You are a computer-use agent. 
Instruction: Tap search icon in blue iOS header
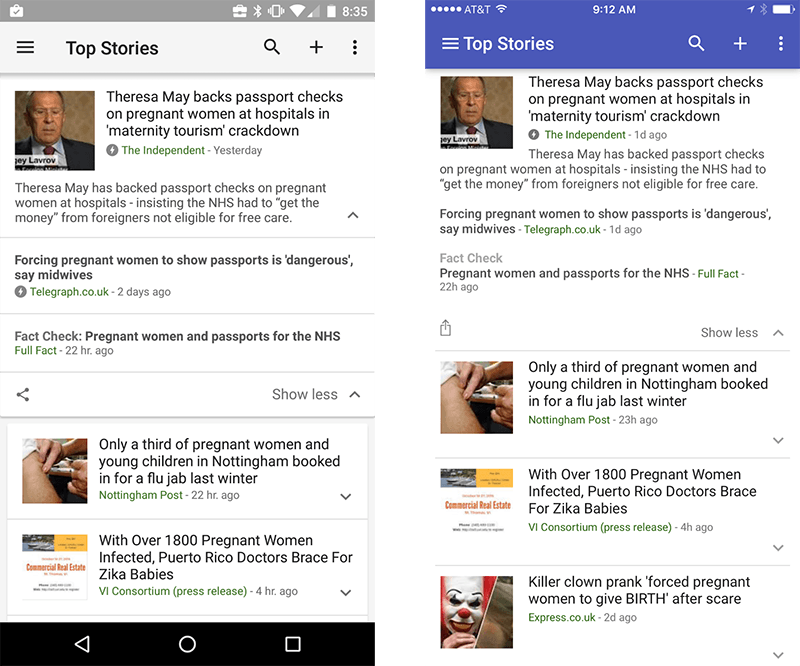pos(697,43)
